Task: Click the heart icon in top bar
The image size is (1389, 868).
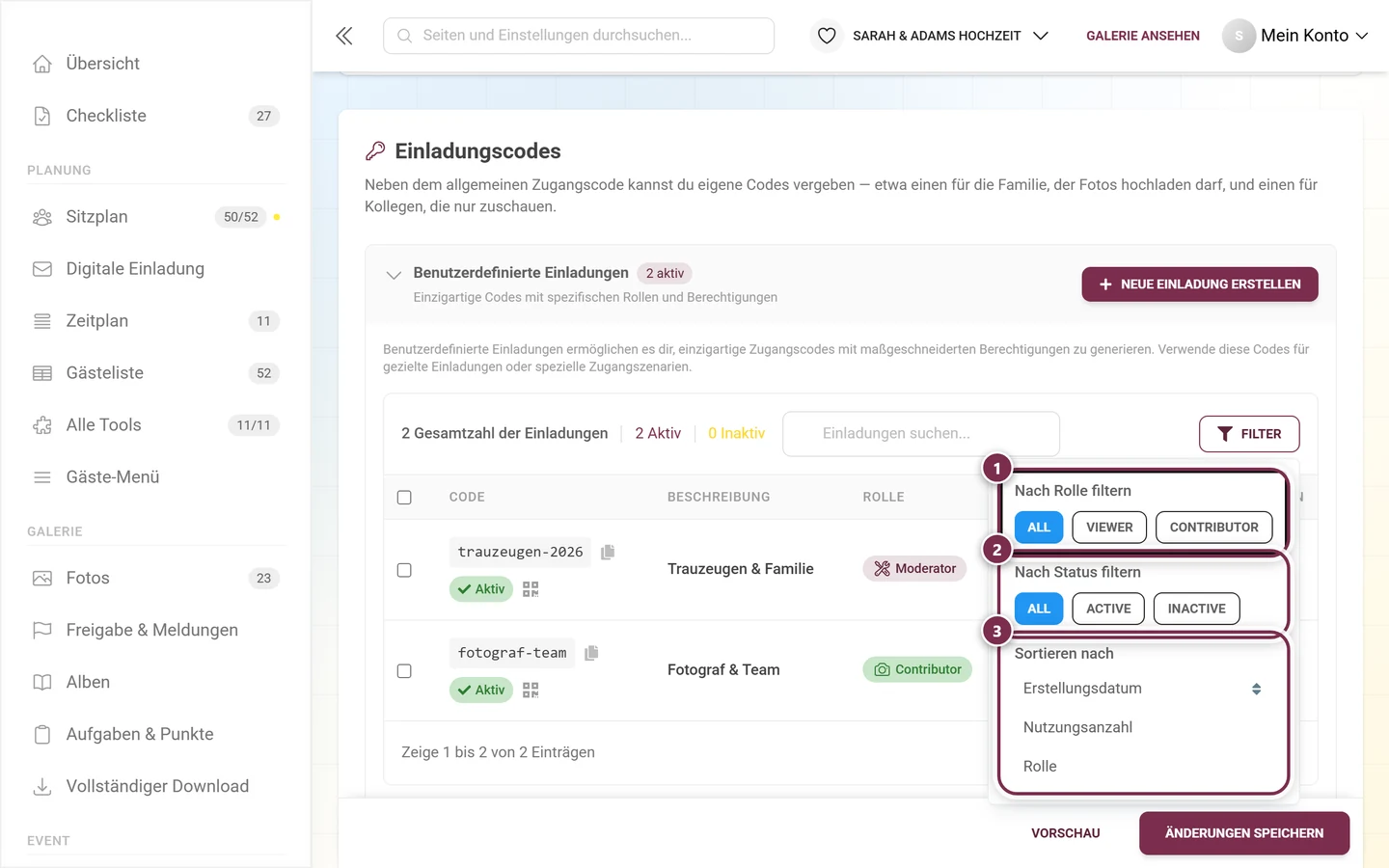Action: pos(827,36)
